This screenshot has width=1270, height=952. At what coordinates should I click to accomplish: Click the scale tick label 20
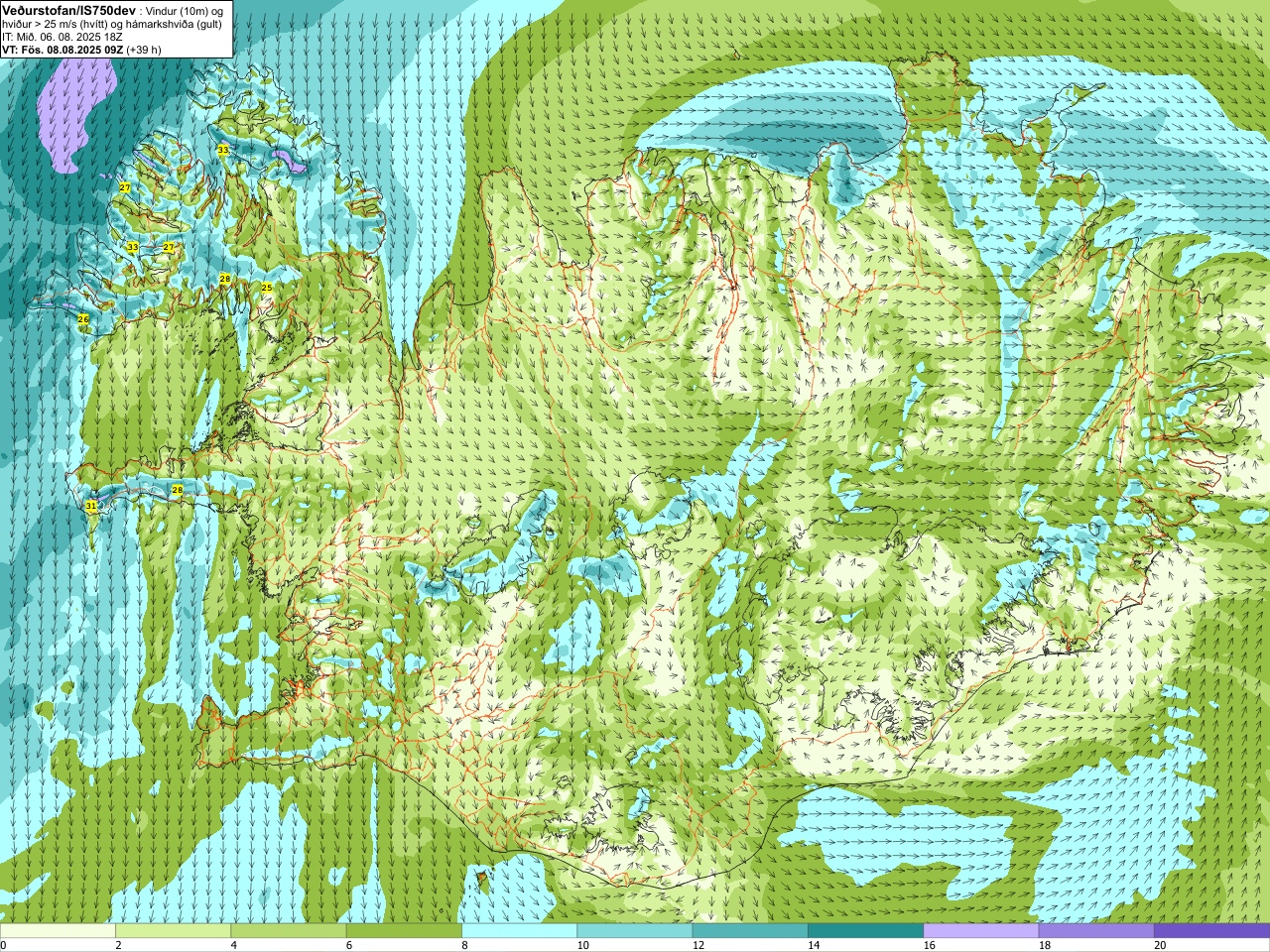[x=1160, y=945]
